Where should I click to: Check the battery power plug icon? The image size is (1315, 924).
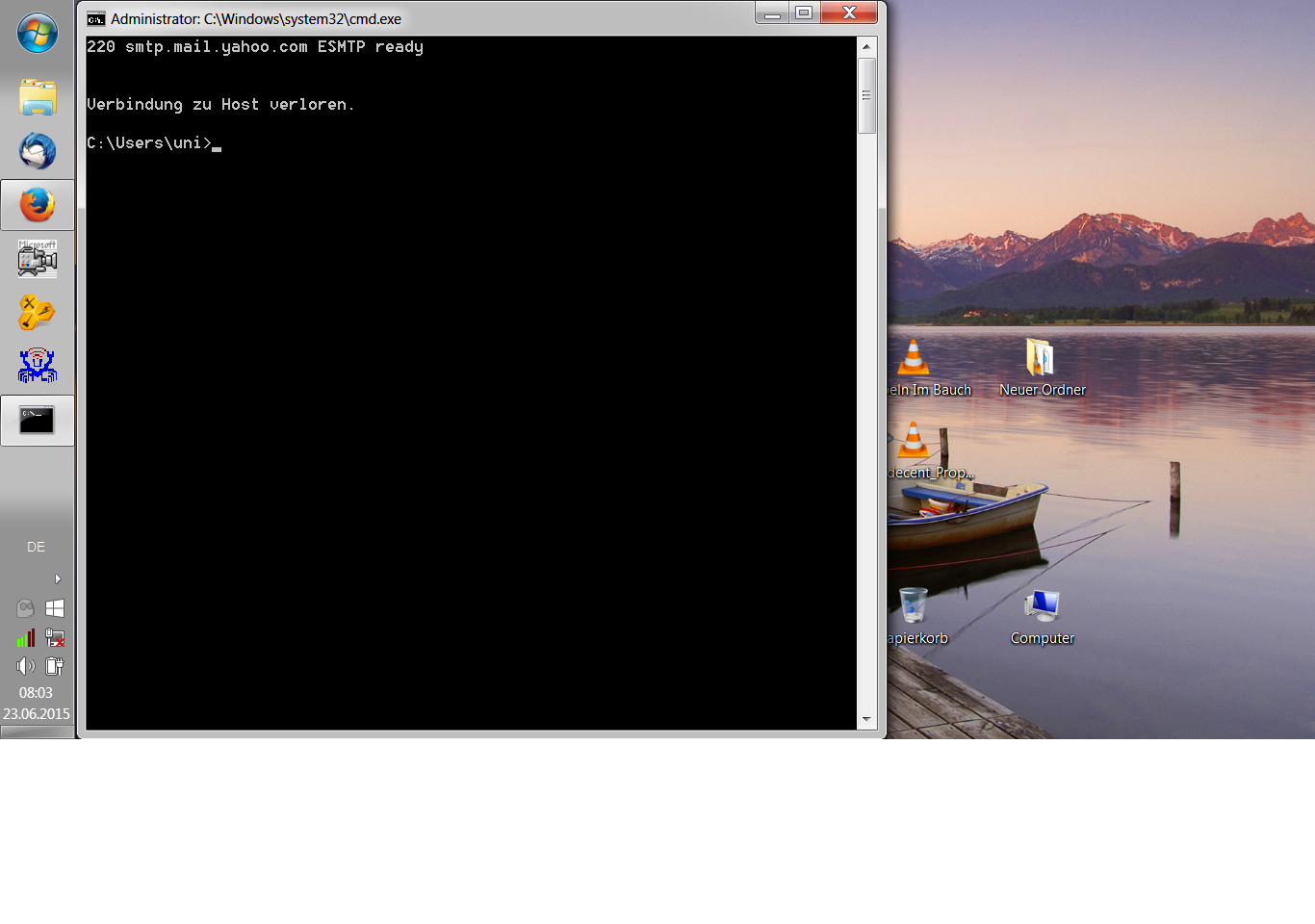[x=55, y=666]
